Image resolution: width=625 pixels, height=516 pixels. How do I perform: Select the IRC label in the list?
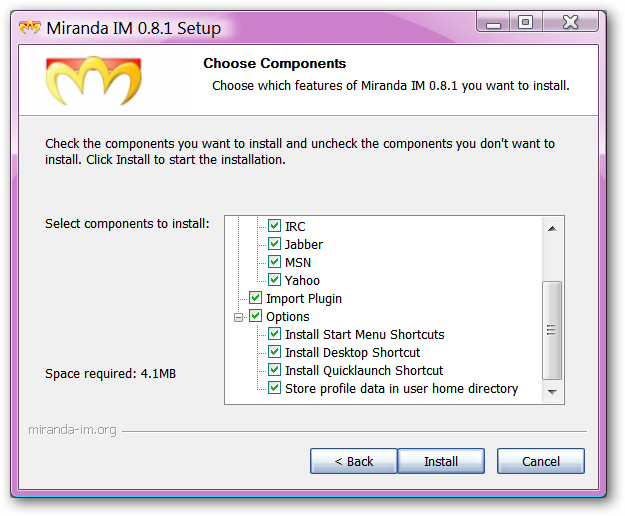tap(295, 226)
